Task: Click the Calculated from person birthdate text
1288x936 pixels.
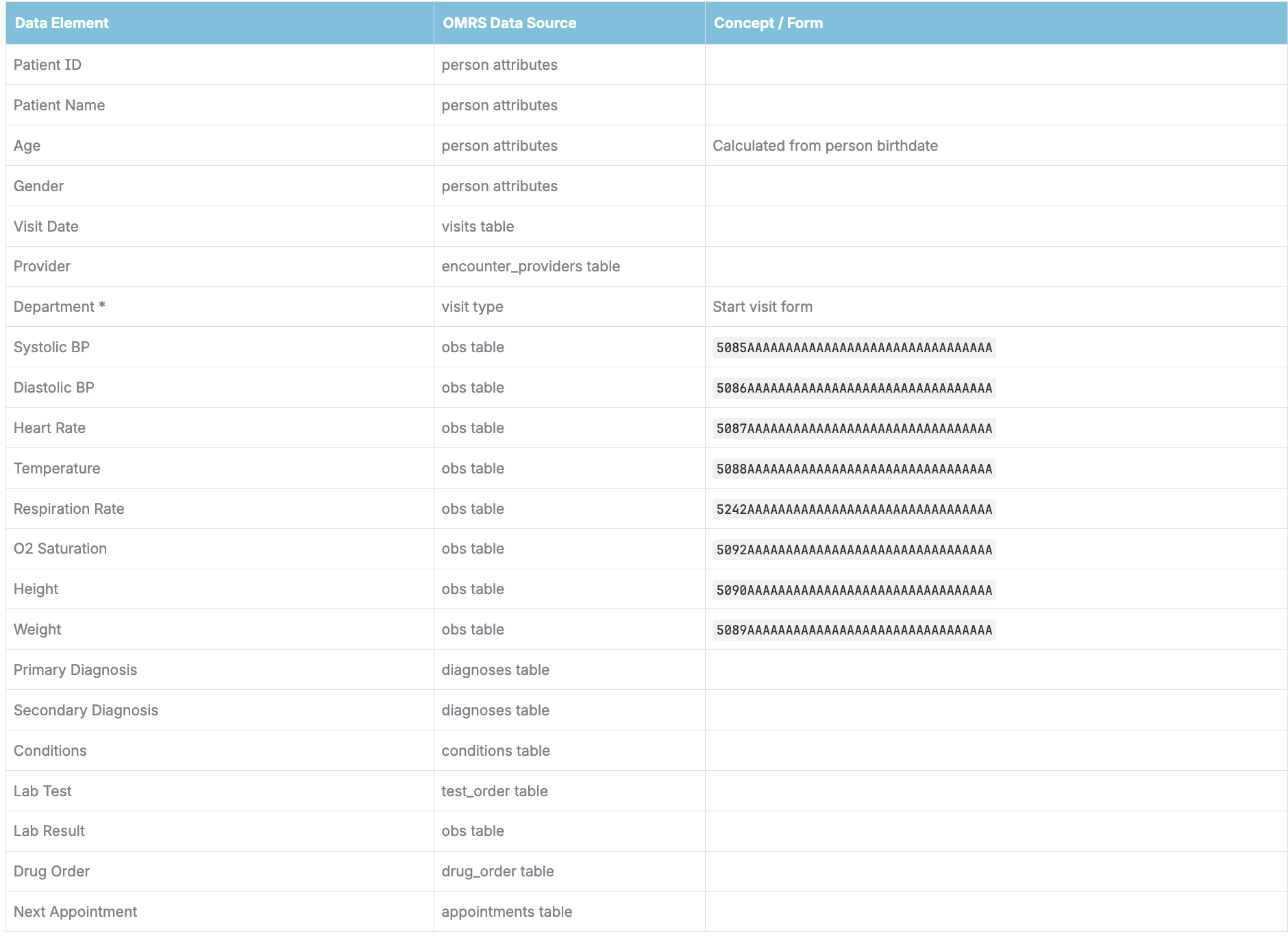Action: point(825,146)
